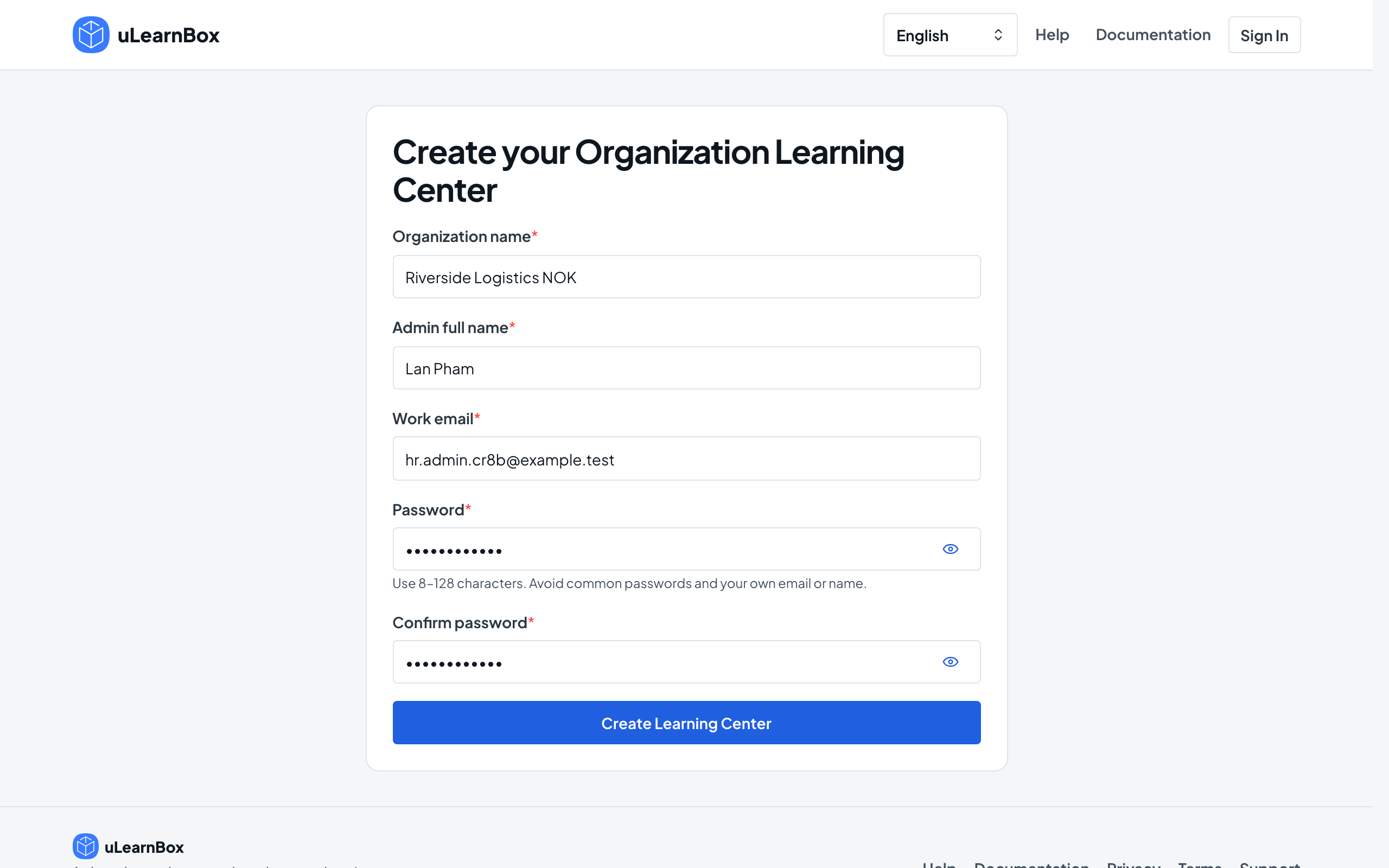Click the 'Use 8–128 characters' password hint
Viewport: 1389px width, 868px height.
[x=629, y=583]
